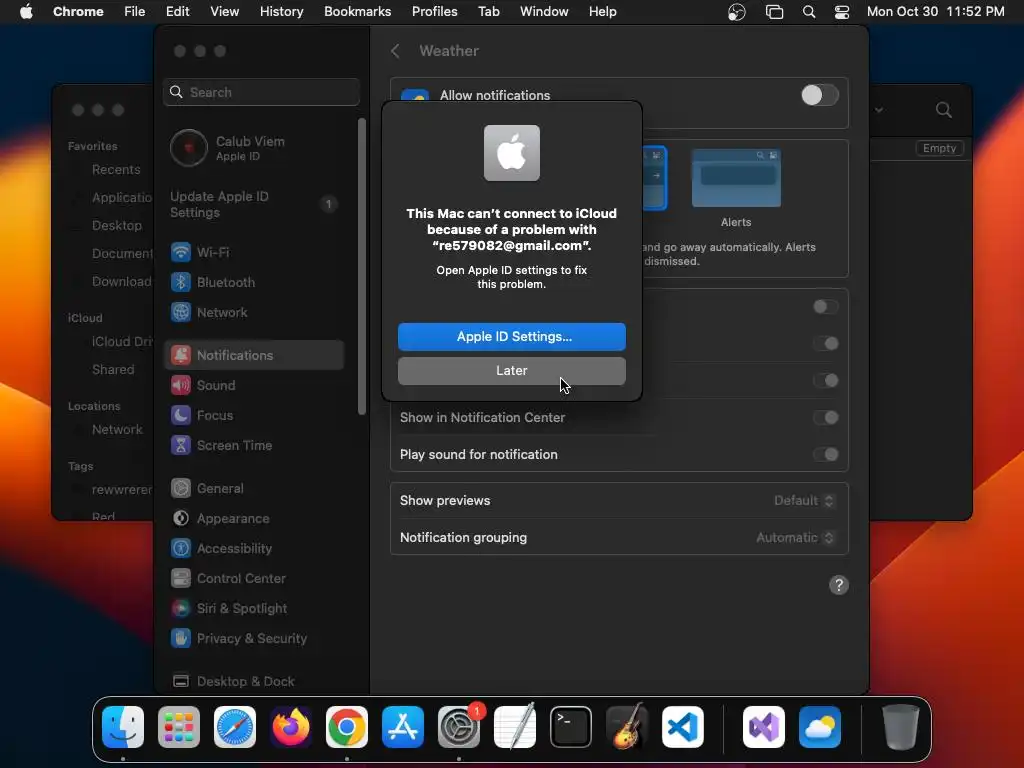Open Visual Studio (purple) from the Dock

(x=764, y=727)
